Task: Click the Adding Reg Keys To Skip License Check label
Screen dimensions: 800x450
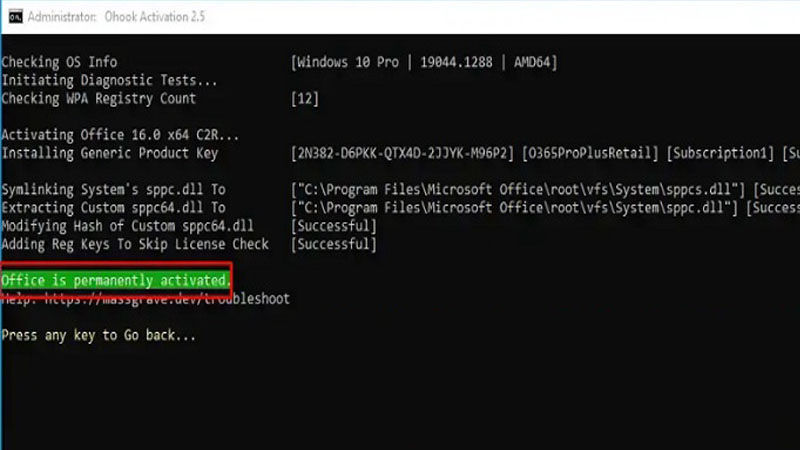Action: pyautogui.click(x=135, y=243)
